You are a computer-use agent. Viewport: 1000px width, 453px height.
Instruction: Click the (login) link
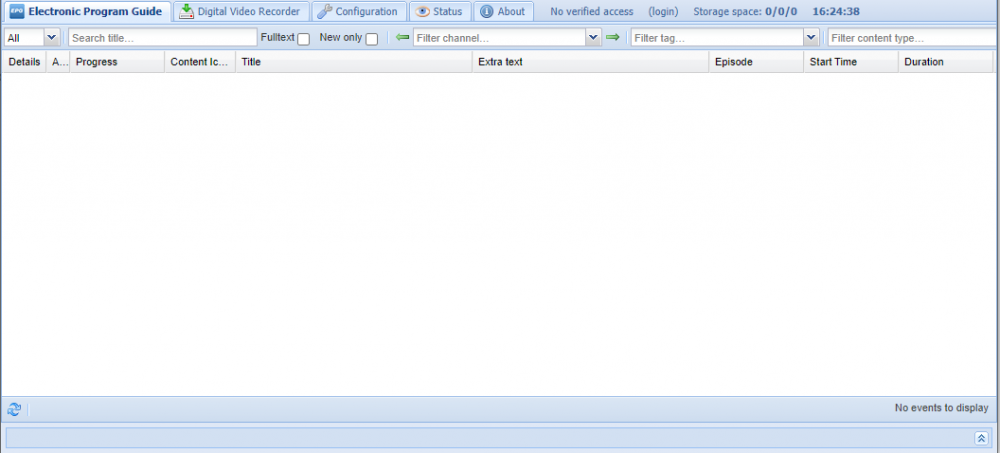(x=663, y=11)
